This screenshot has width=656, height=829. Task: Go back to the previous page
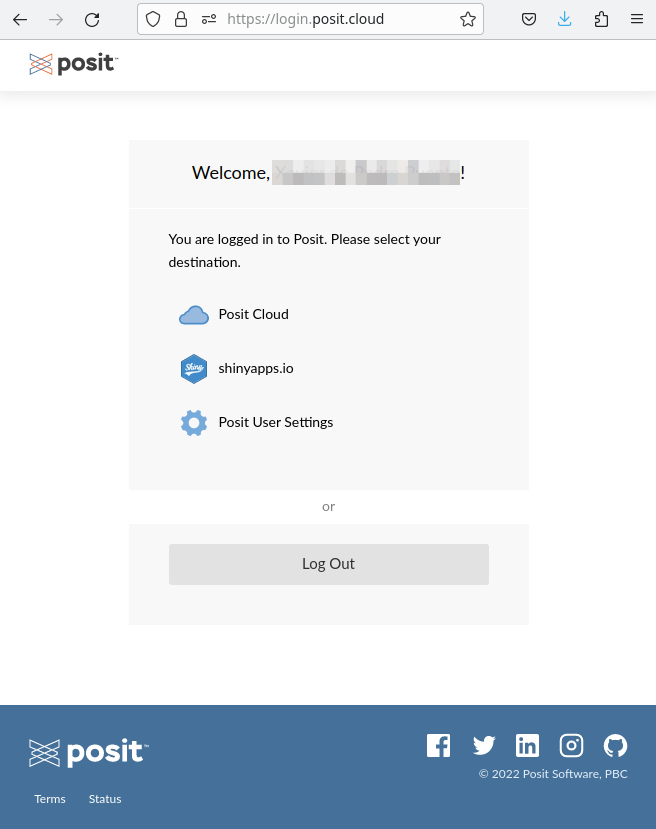pos(20,20)
